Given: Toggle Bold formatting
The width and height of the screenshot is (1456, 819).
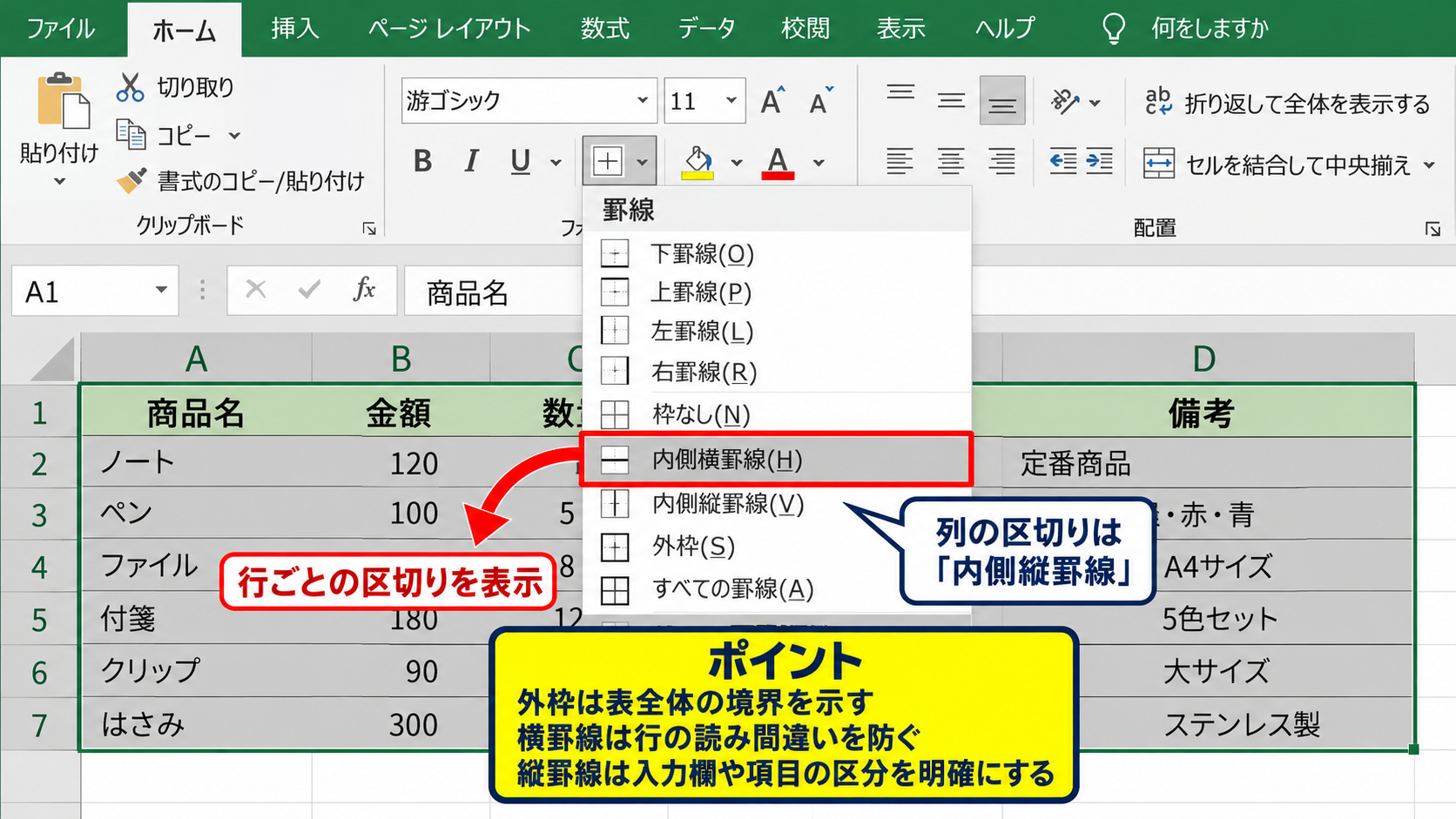Looking at the screenshot, I should (x=423, y=161).
